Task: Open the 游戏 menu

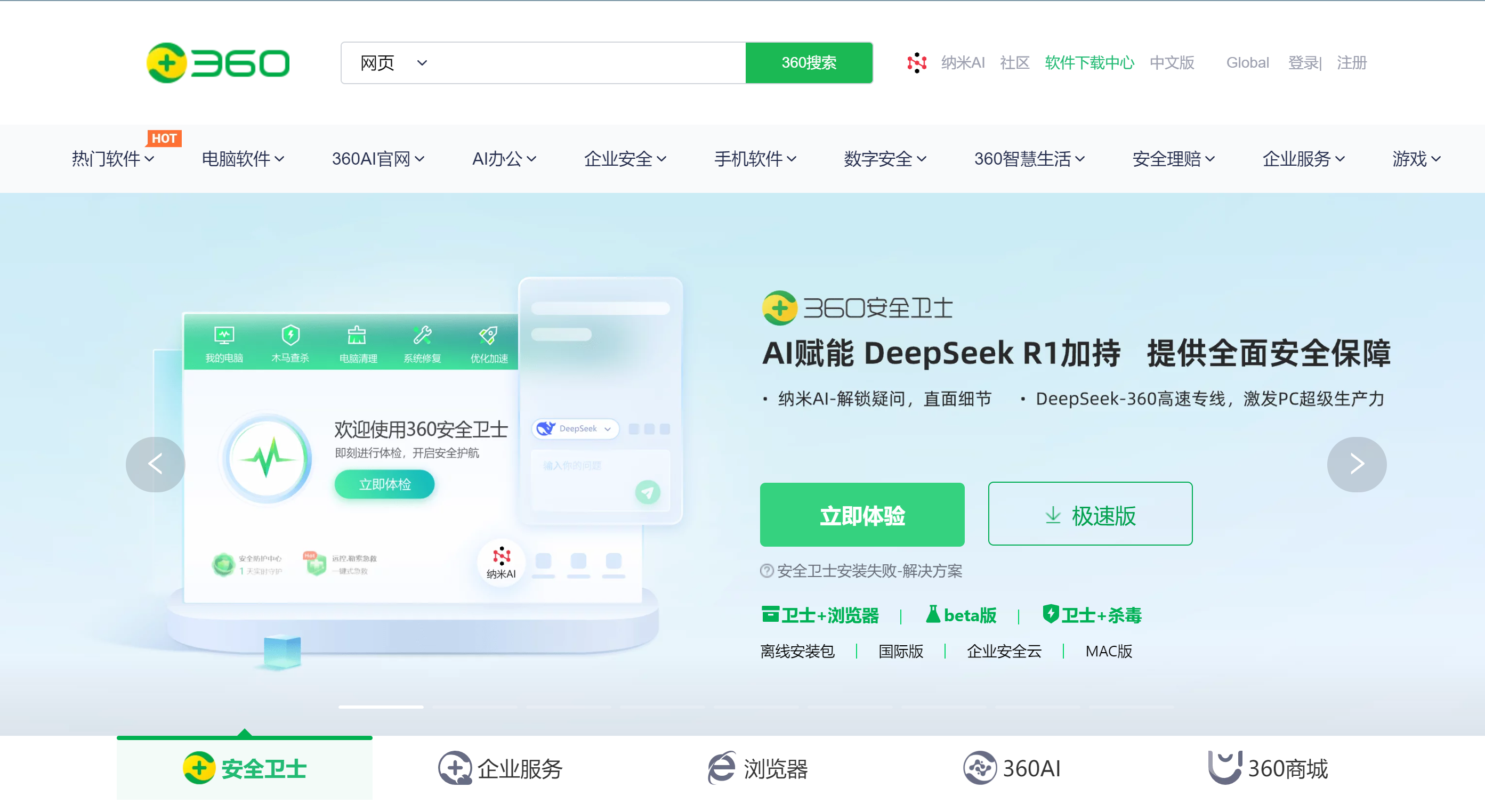Action: (1416, 158)
